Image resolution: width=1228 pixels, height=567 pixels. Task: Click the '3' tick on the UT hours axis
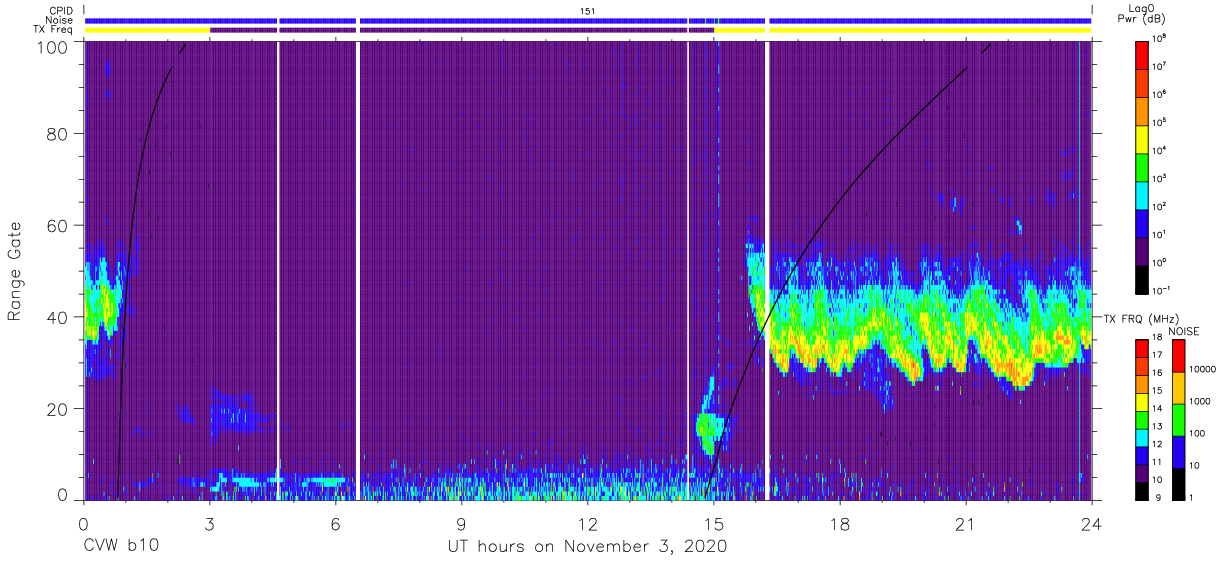click(209, 523)
